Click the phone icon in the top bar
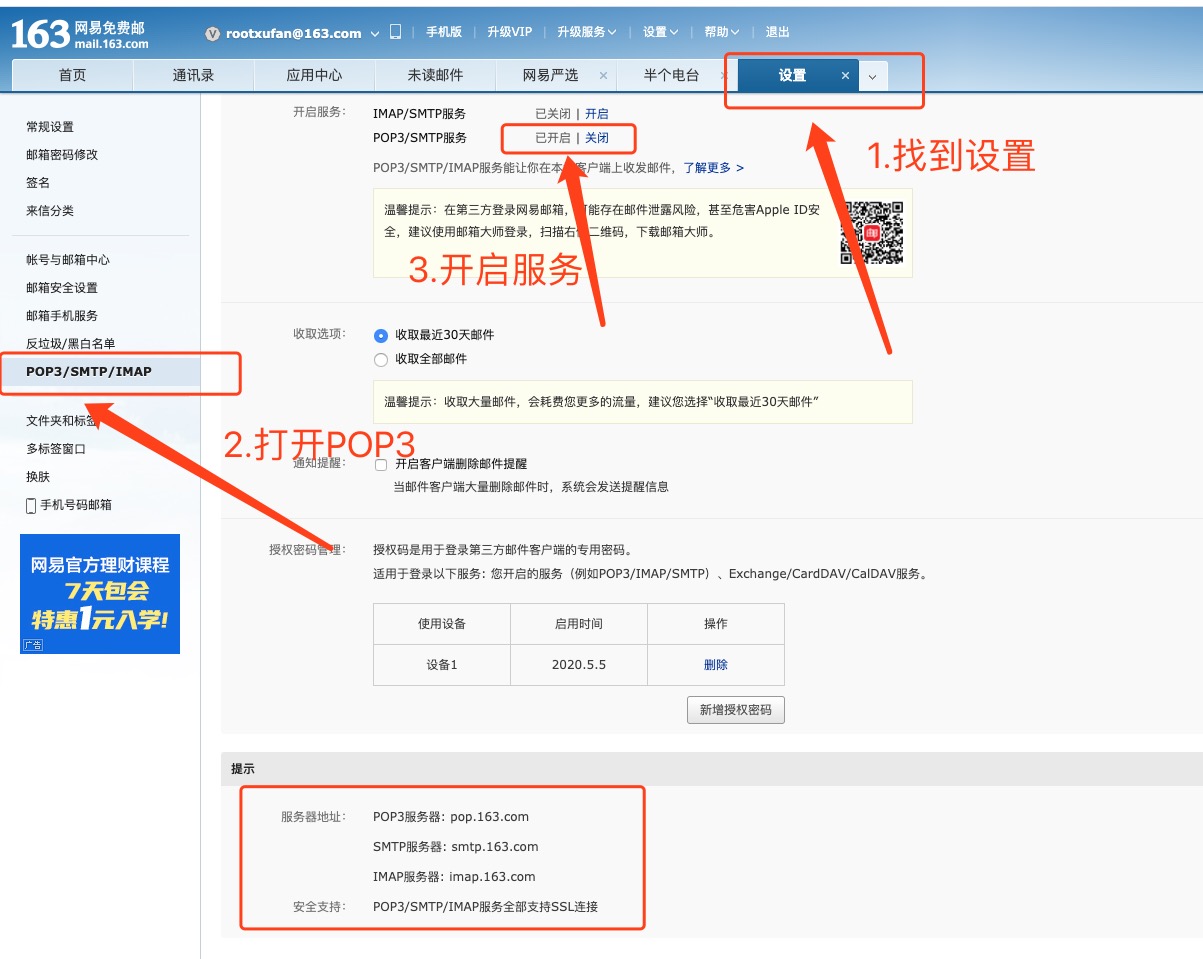Image resolution: width=1203 pixels, height=959 pixels. point(395,32)
